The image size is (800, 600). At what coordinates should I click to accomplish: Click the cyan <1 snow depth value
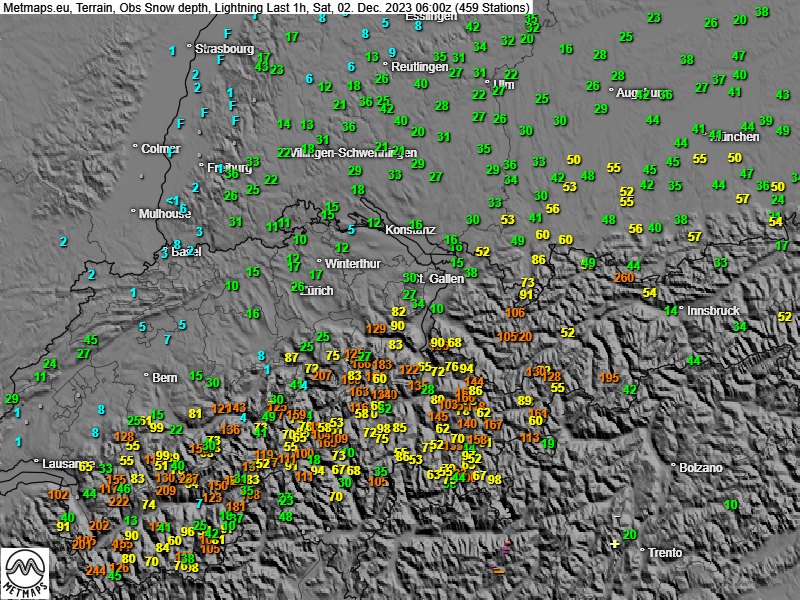click(x=173, y=200)
